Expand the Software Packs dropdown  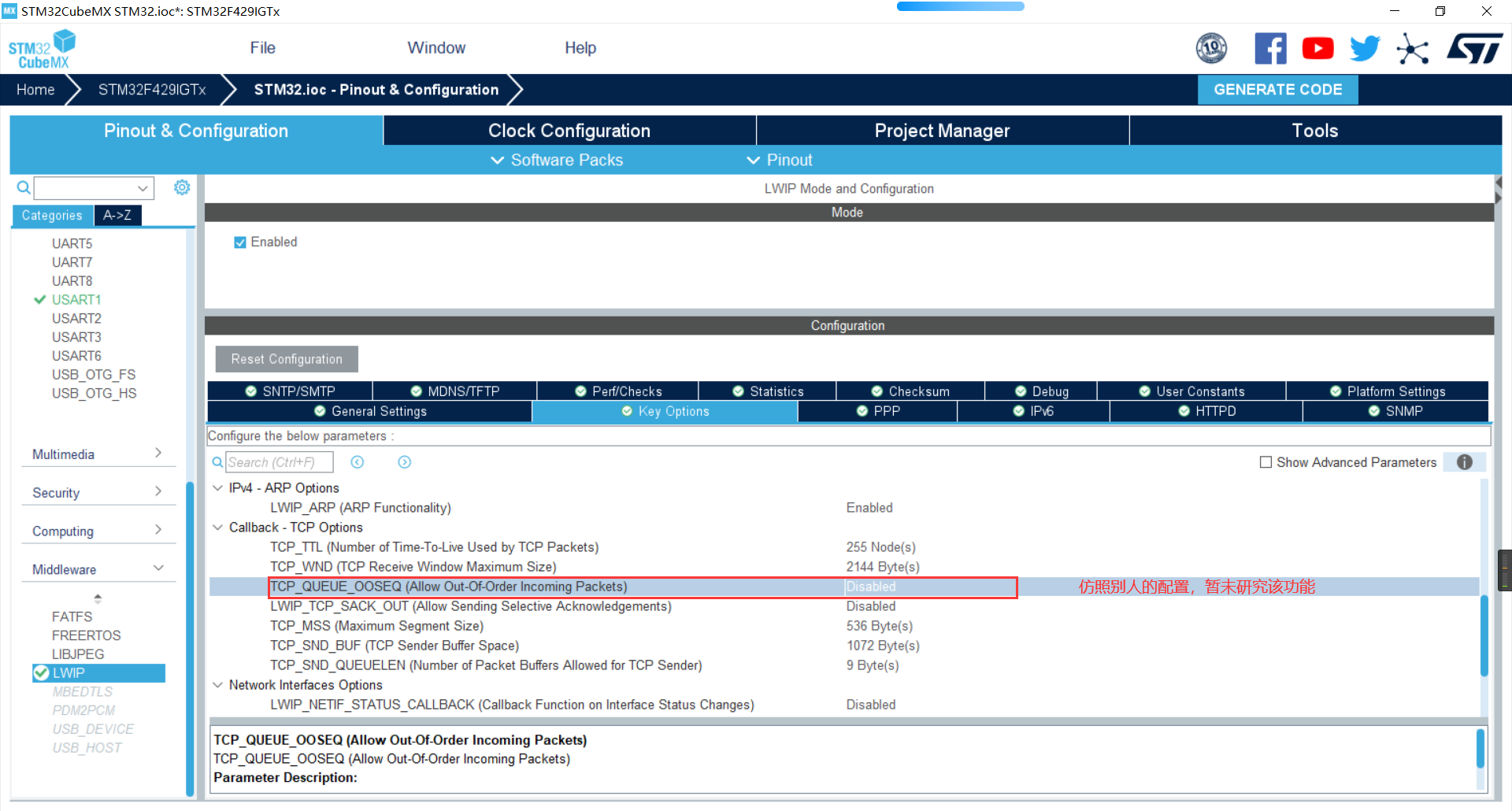[x=557, y=160]
